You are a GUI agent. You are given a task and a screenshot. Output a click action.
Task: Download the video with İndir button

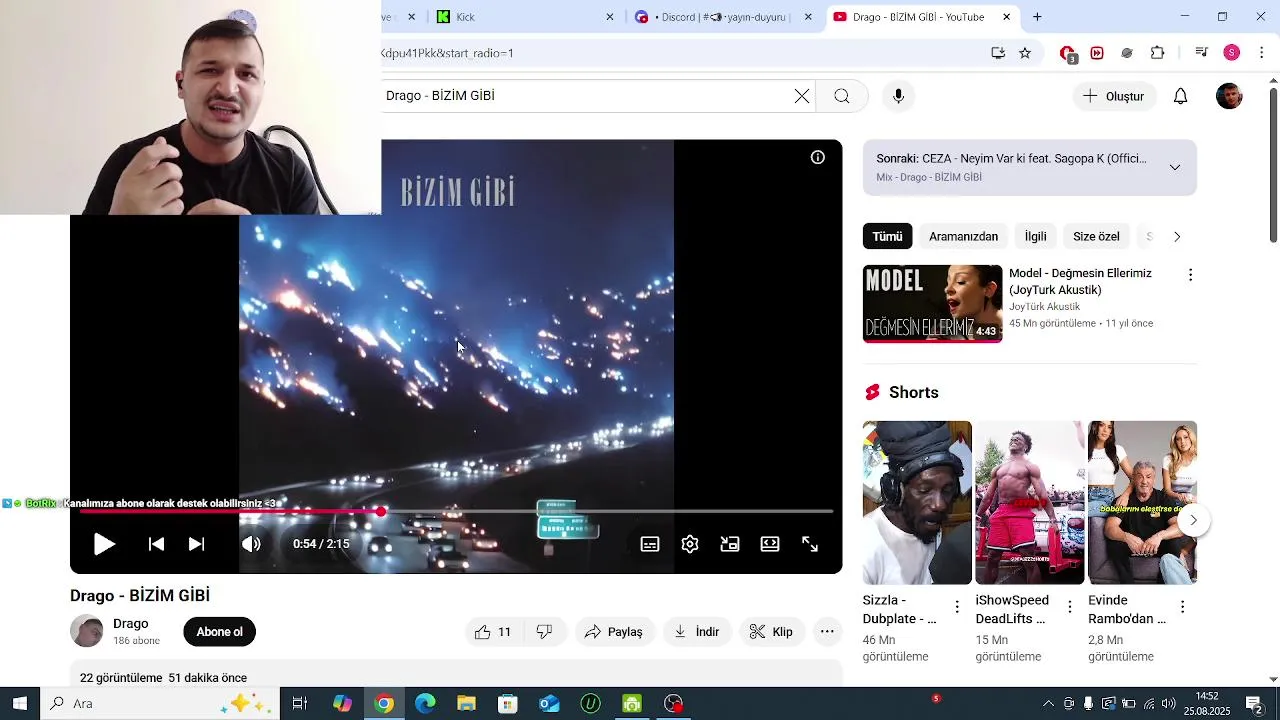click(696, 632)
